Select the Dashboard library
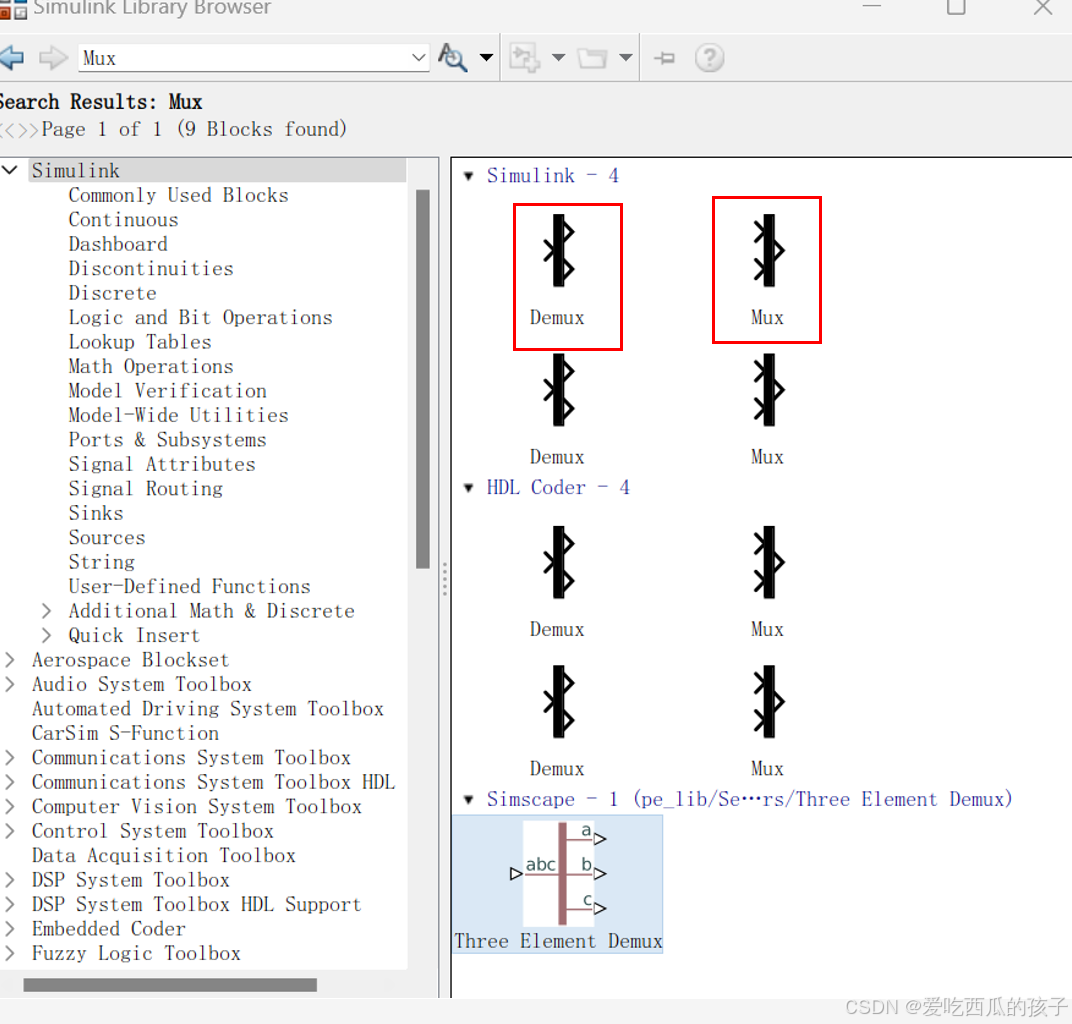1072x1024 pixels. (x=118, y=244)
